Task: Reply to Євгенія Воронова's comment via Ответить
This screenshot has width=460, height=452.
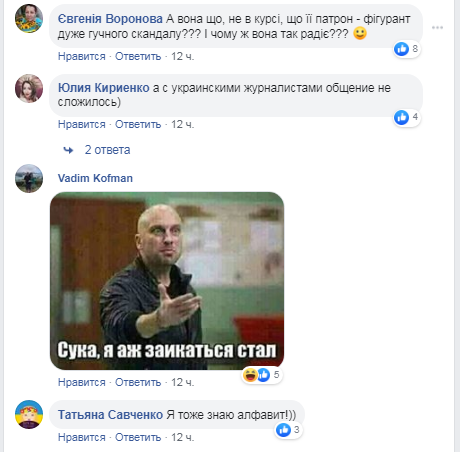Action: click(138, 56)
